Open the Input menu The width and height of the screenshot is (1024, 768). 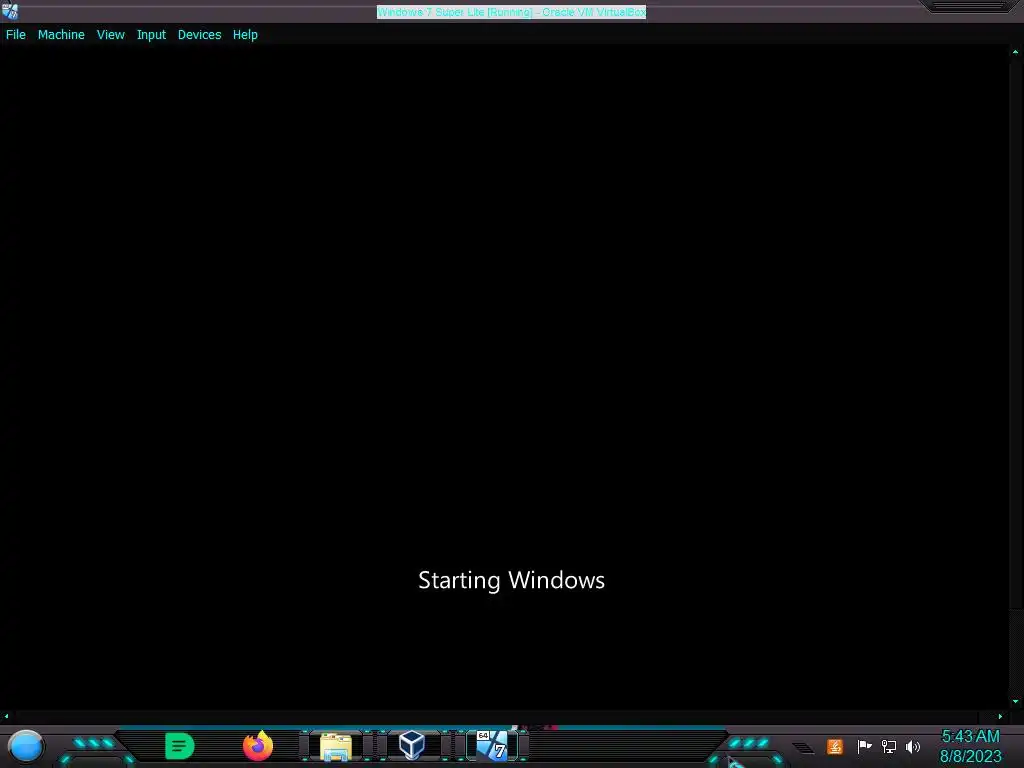(151, 35)
